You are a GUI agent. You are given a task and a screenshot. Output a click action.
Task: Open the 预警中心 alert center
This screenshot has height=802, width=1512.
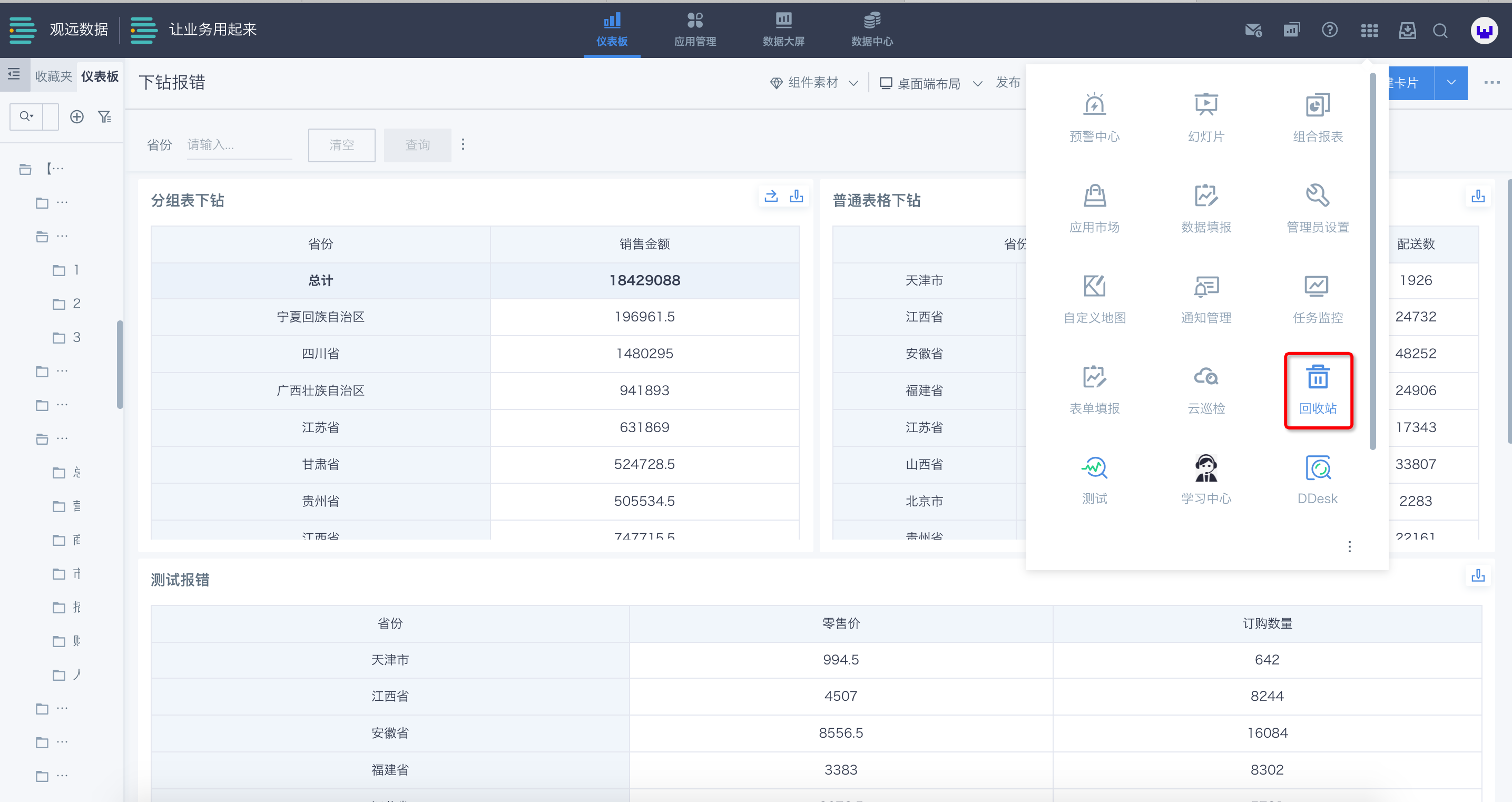point(1094,118)
